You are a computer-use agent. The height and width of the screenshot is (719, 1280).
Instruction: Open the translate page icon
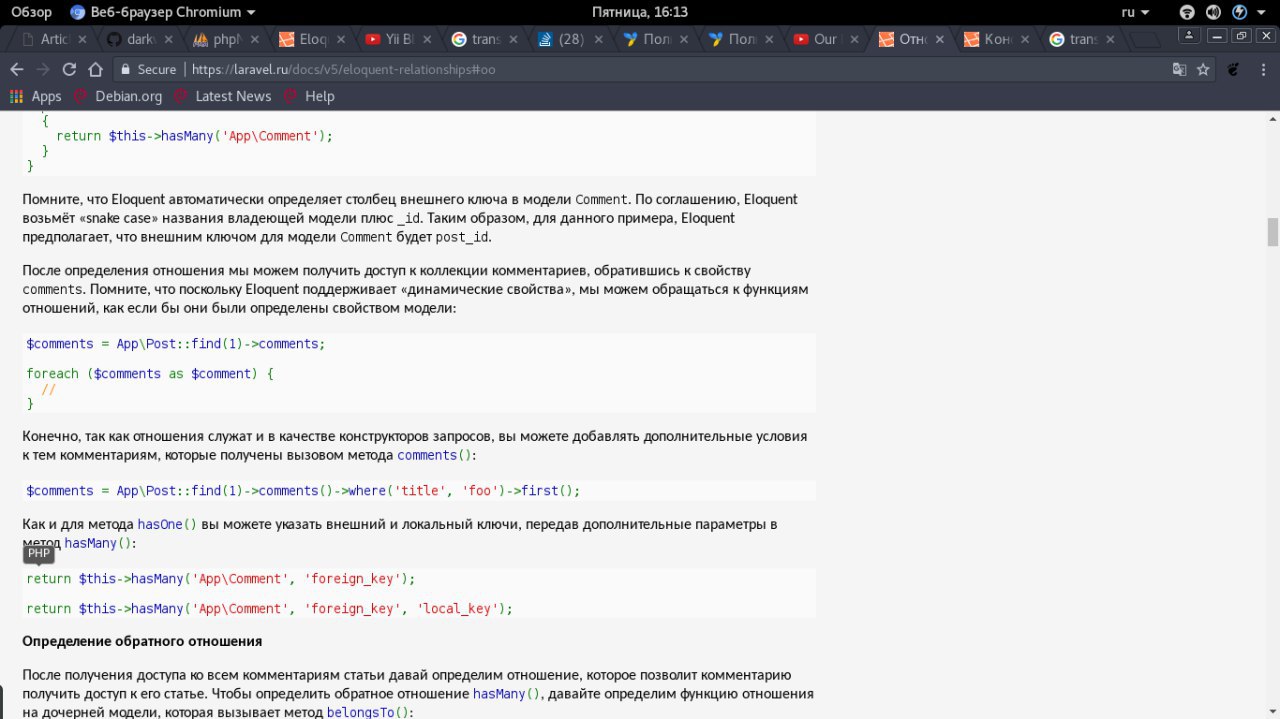(1180, 70)
